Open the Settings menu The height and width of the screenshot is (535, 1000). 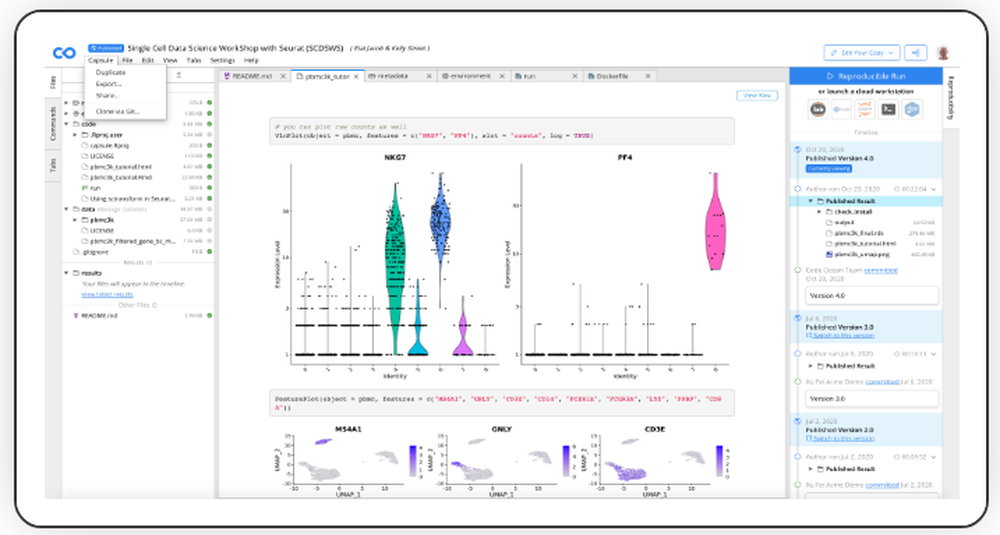(223, 61)
